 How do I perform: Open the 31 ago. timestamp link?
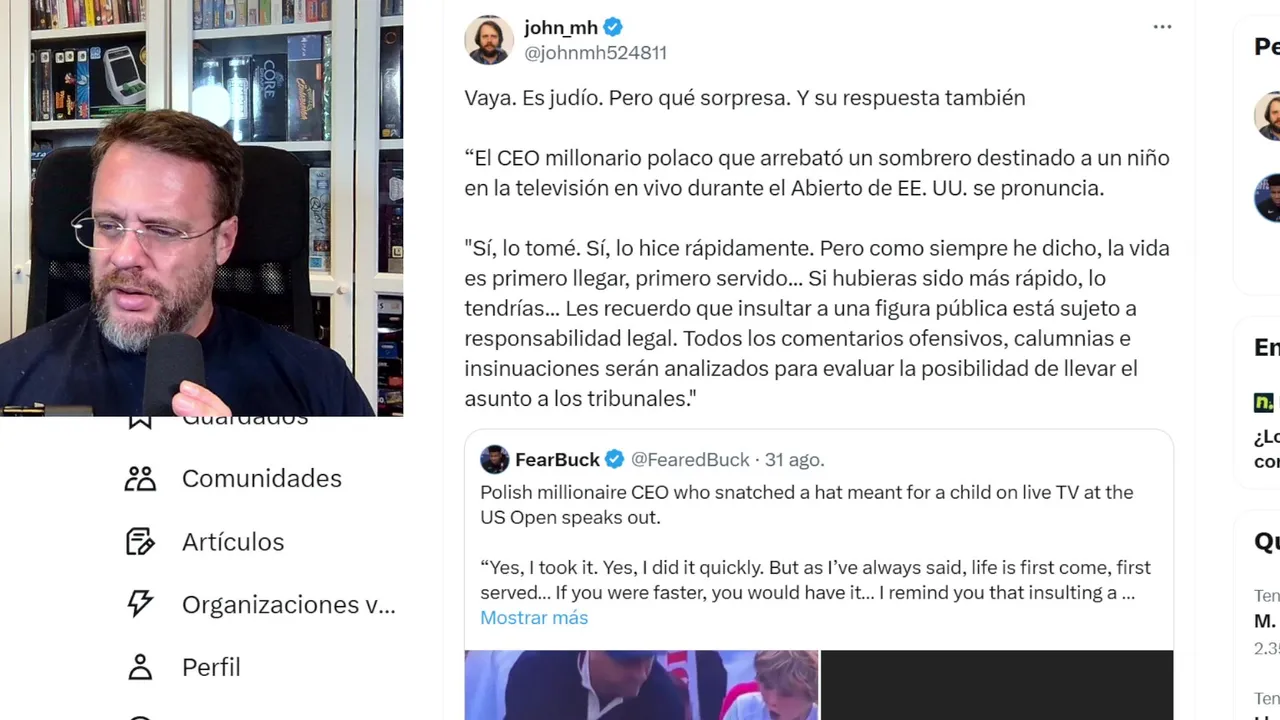click(x=794, y=459)
